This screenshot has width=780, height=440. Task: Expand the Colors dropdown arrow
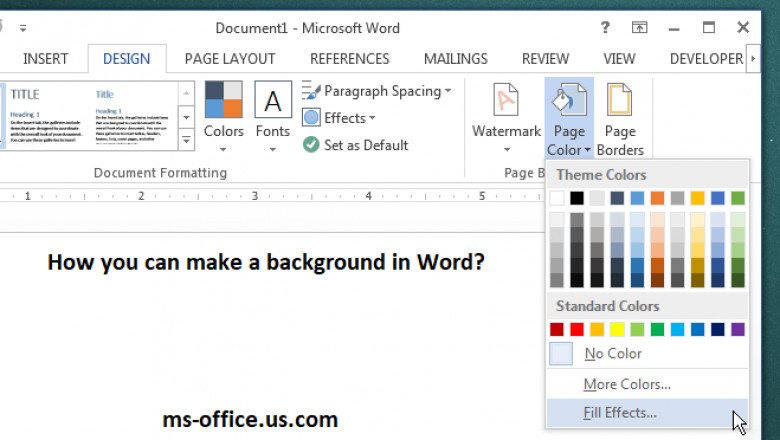(223, 149)
